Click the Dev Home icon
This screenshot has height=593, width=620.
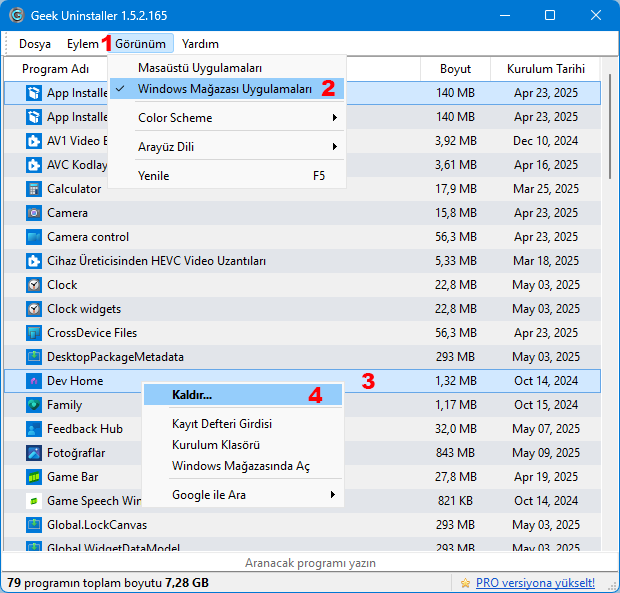[34, 381]
